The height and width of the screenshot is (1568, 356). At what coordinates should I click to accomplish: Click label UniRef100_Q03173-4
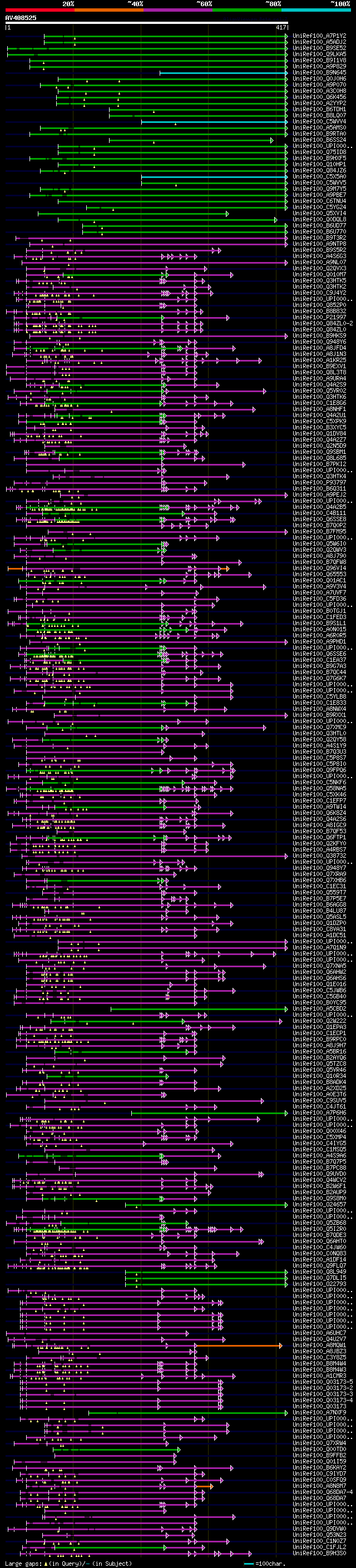point(323,1400)
